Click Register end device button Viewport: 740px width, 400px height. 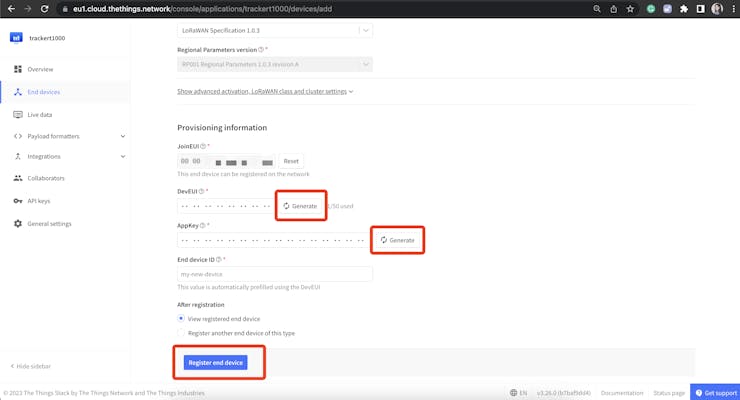tap(216, 363)
